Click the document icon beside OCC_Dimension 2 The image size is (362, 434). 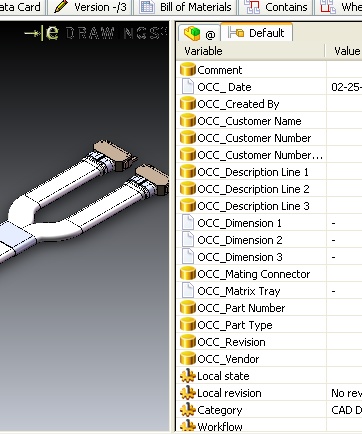[x=188, y=239]
